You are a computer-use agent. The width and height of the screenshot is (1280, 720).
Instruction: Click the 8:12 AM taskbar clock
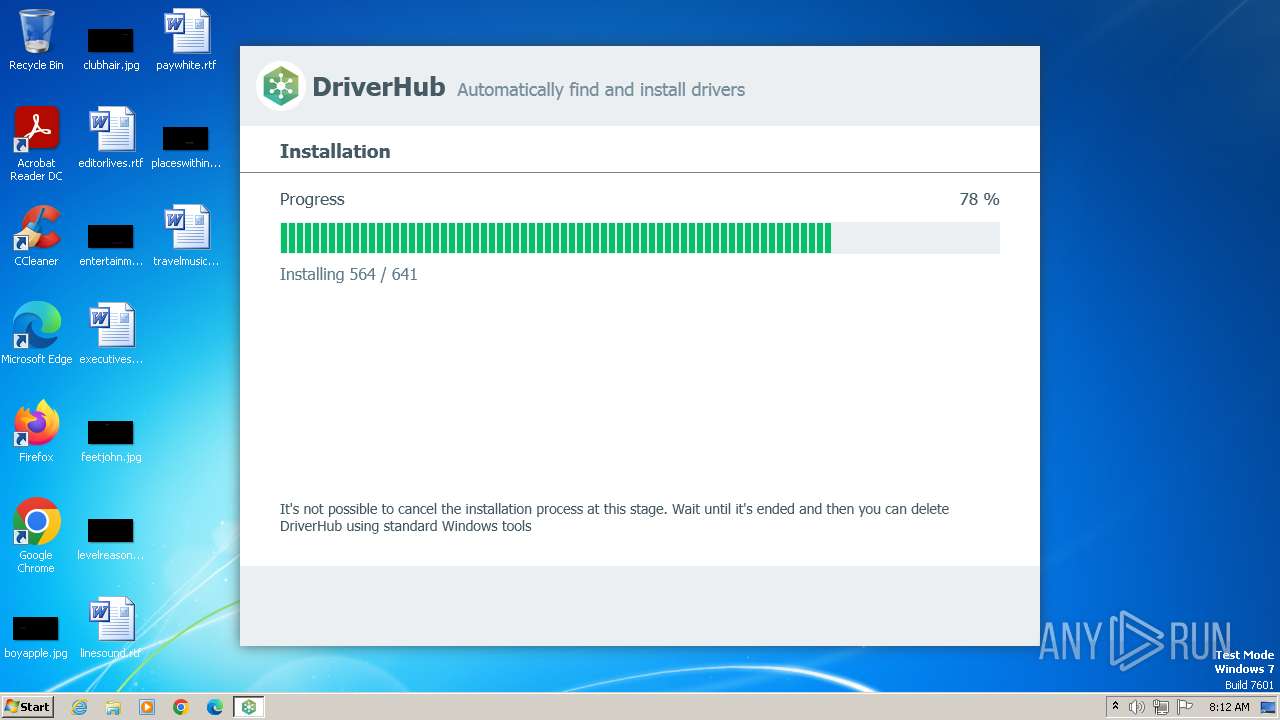1229,707
